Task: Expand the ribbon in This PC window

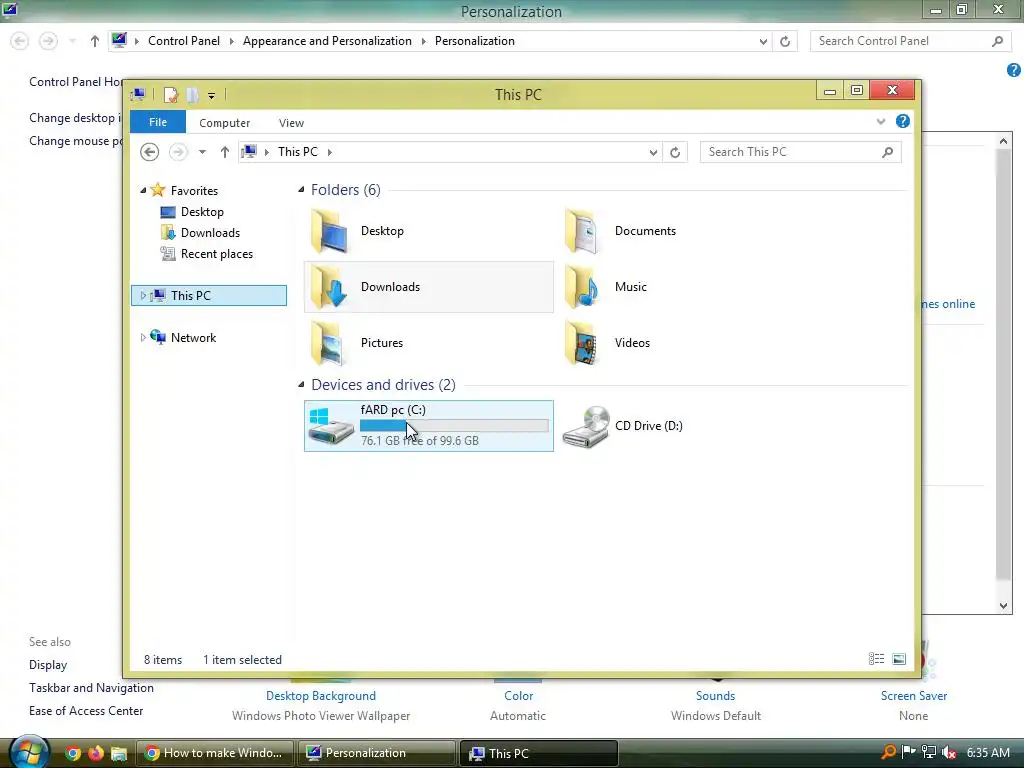Action: (x=881, y=121)
